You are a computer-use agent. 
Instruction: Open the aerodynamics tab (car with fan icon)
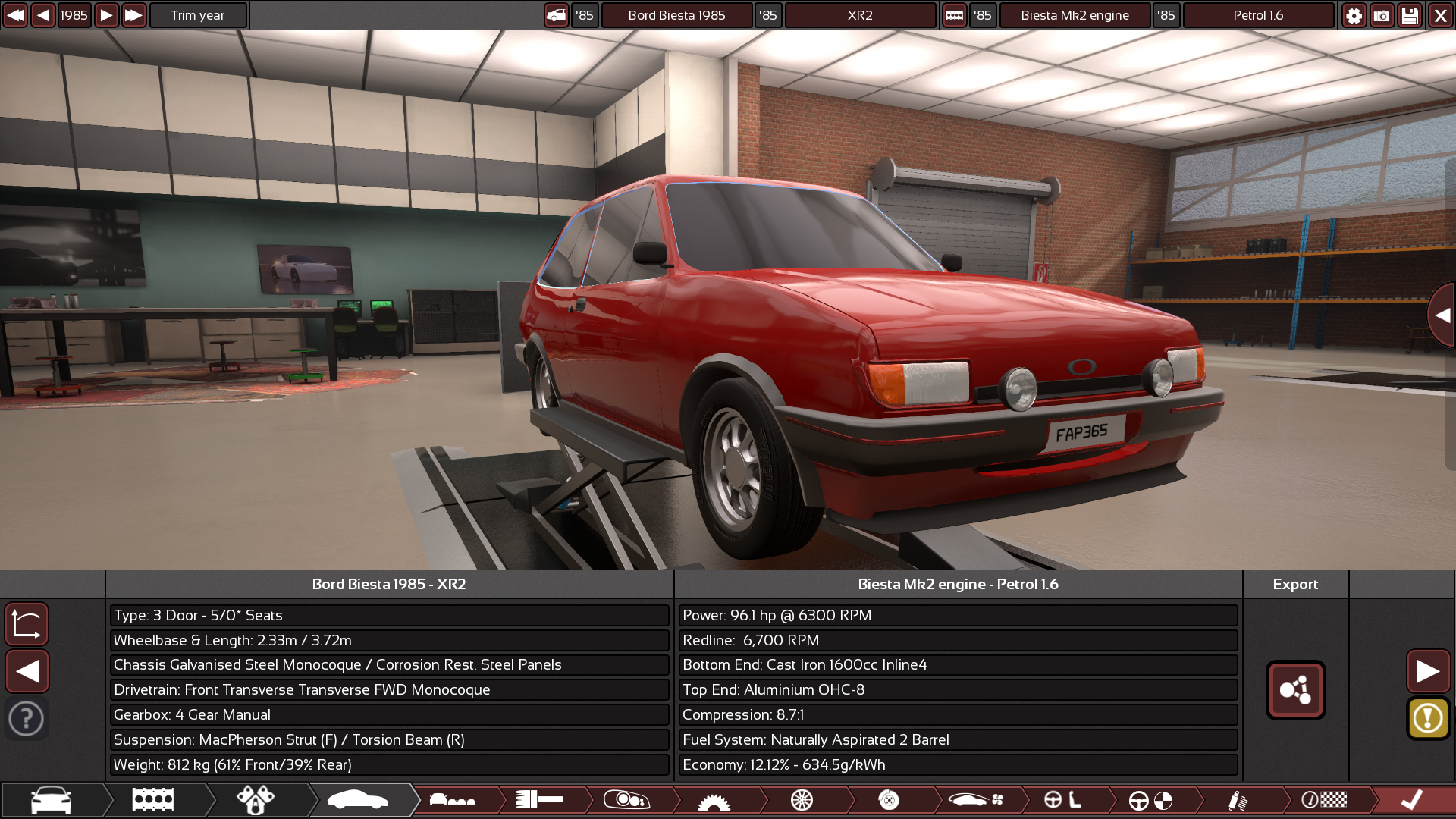(977, 800)
